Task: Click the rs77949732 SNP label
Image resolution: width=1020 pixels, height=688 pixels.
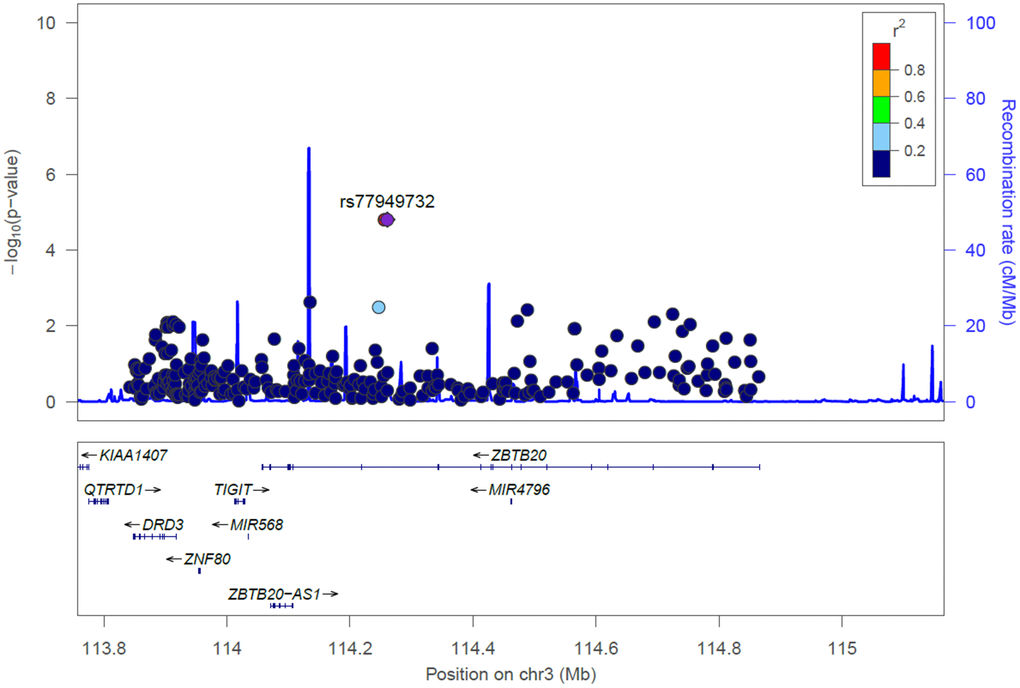Action: point(387,201)
